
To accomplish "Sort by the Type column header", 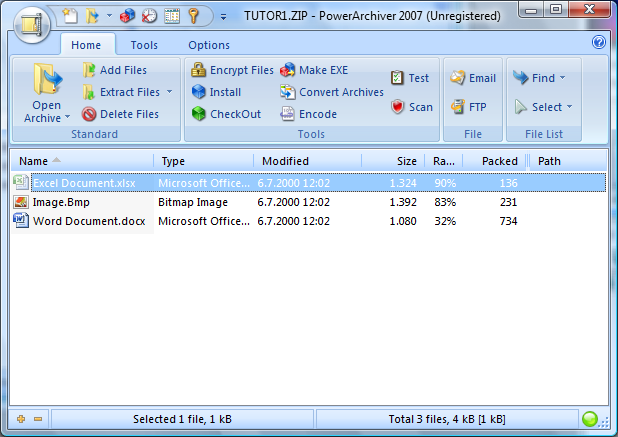I will coord(203,161).
